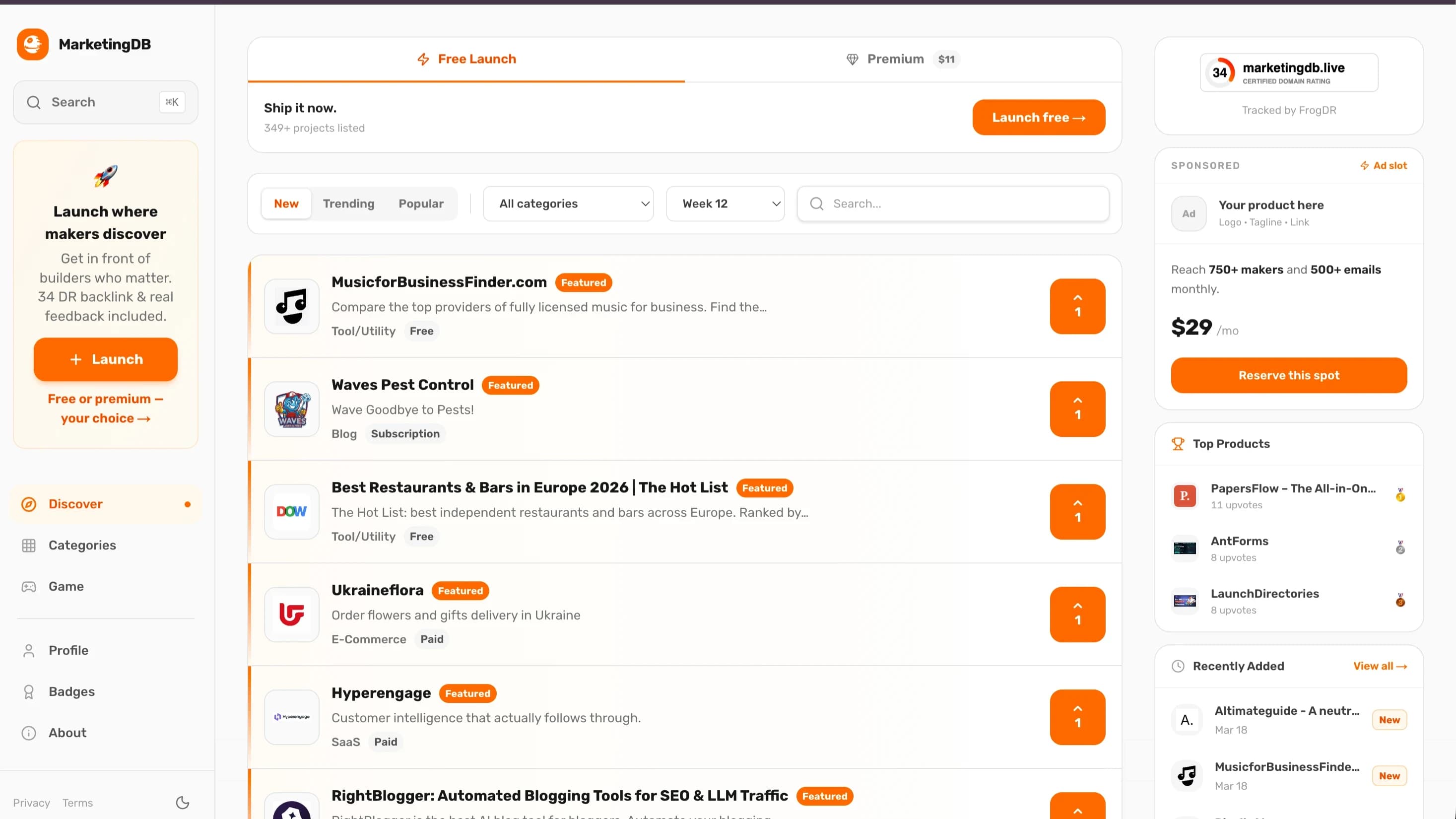Click the projects search field
Viewport: 1456px width, 819px height.
tap(952, 204)
